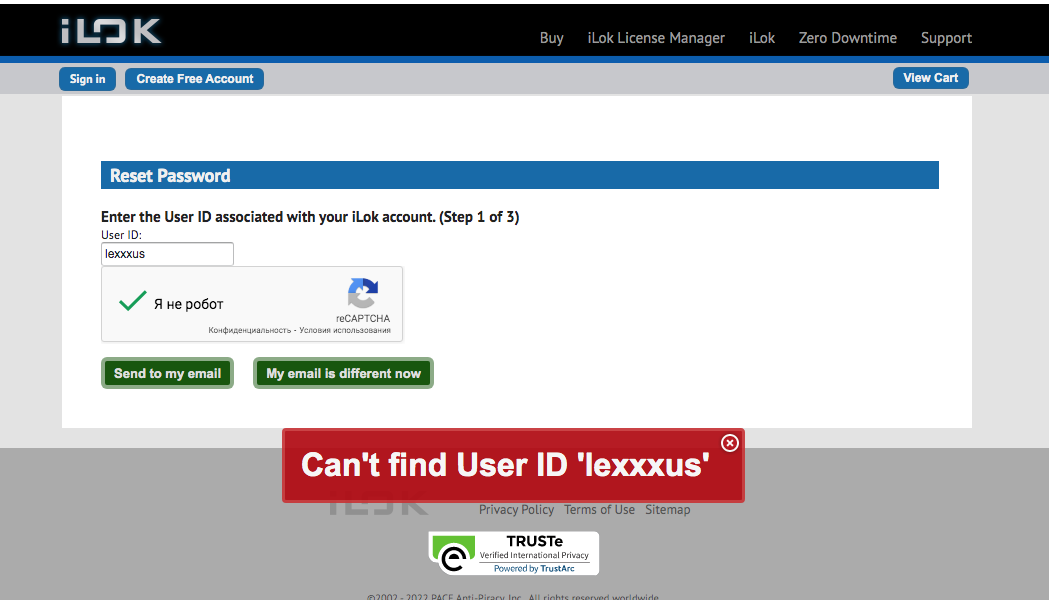This screenshot has width=1049, height=600.
Task: Open View Cart
Action: [931, 78]
